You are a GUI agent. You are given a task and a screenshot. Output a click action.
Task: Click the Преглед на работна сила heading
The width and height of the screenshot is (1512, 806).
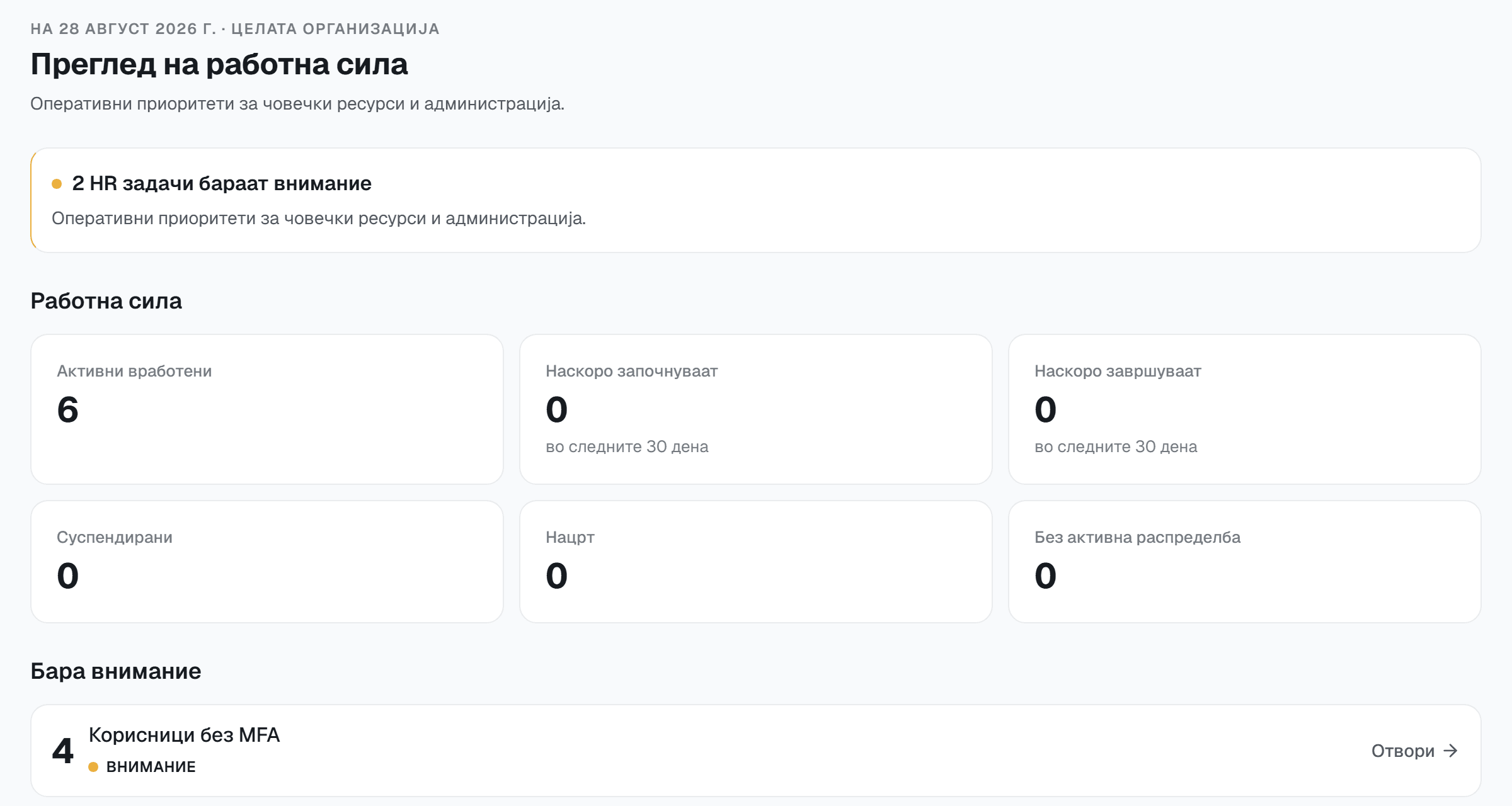point(219,64)
